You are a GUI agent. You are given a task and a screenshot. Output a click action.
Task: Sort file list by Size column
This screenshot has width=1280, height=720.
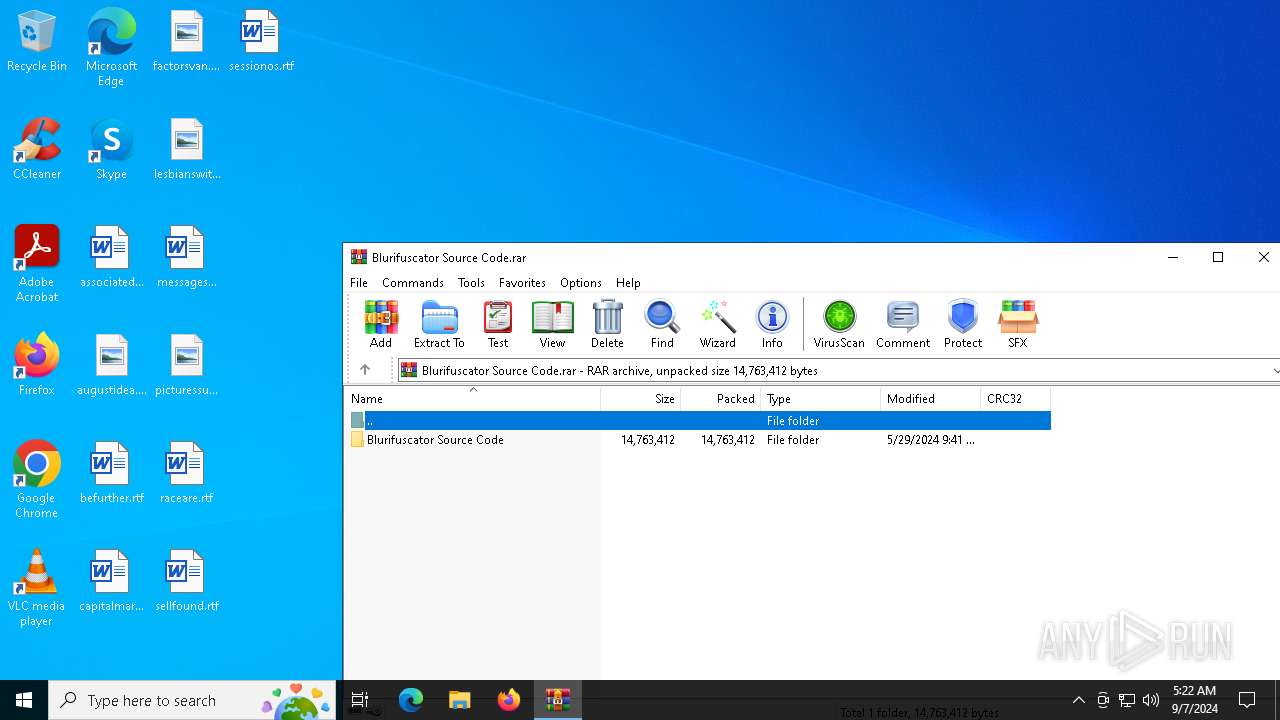[641, 398]
